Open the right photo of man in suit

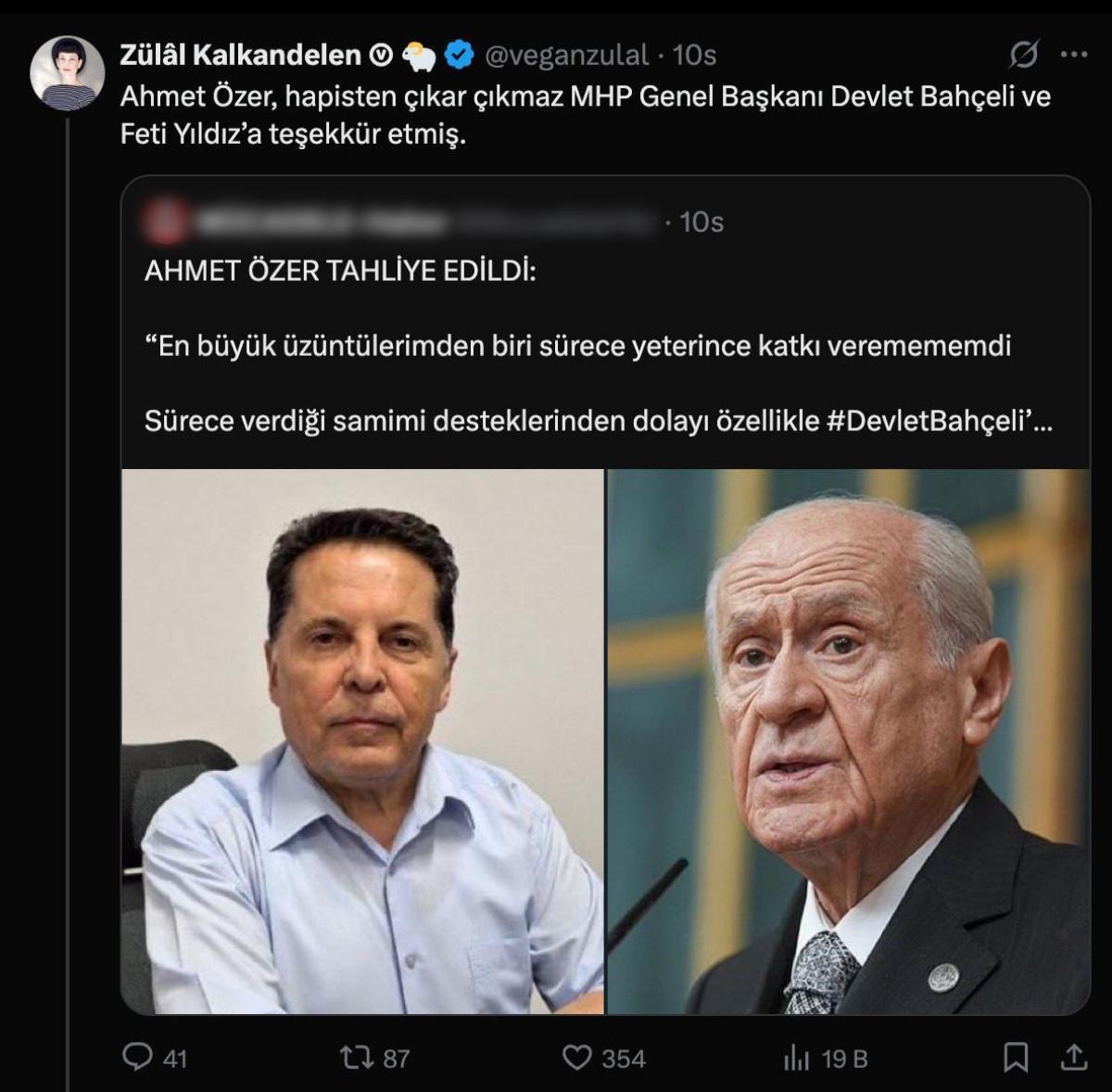849,742
